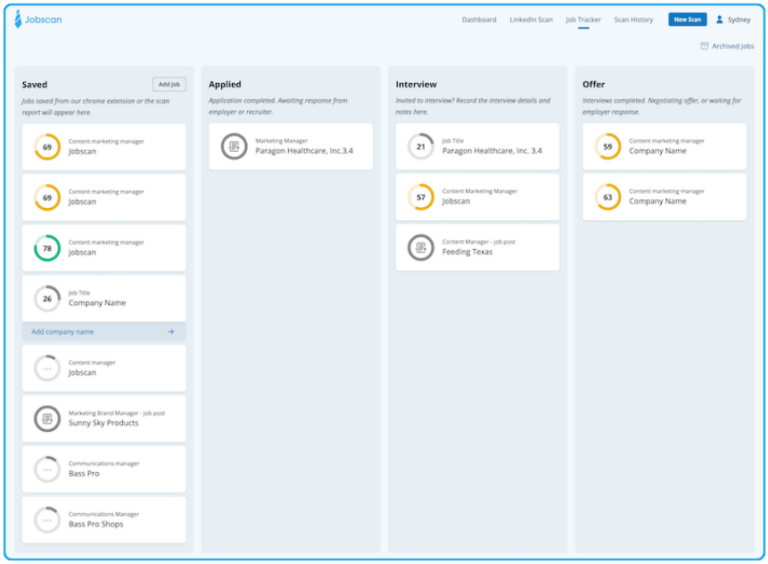Click Paragon Healthcare Applied card document icon
Viewport: 768px width, 564px height.
coord(234,146)
